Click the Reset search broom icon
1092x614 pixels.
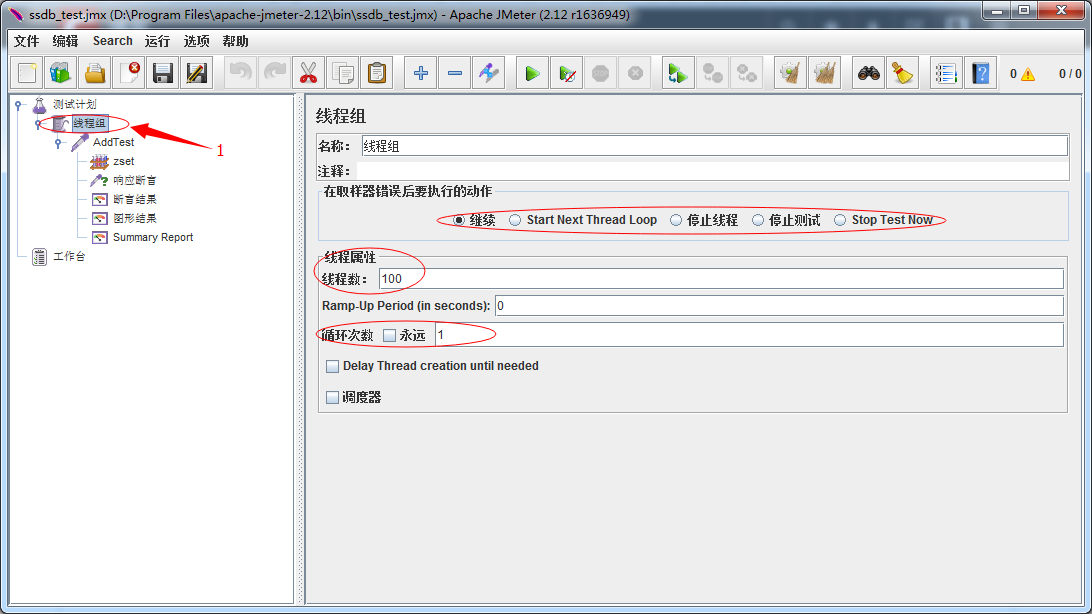point(903,73)
